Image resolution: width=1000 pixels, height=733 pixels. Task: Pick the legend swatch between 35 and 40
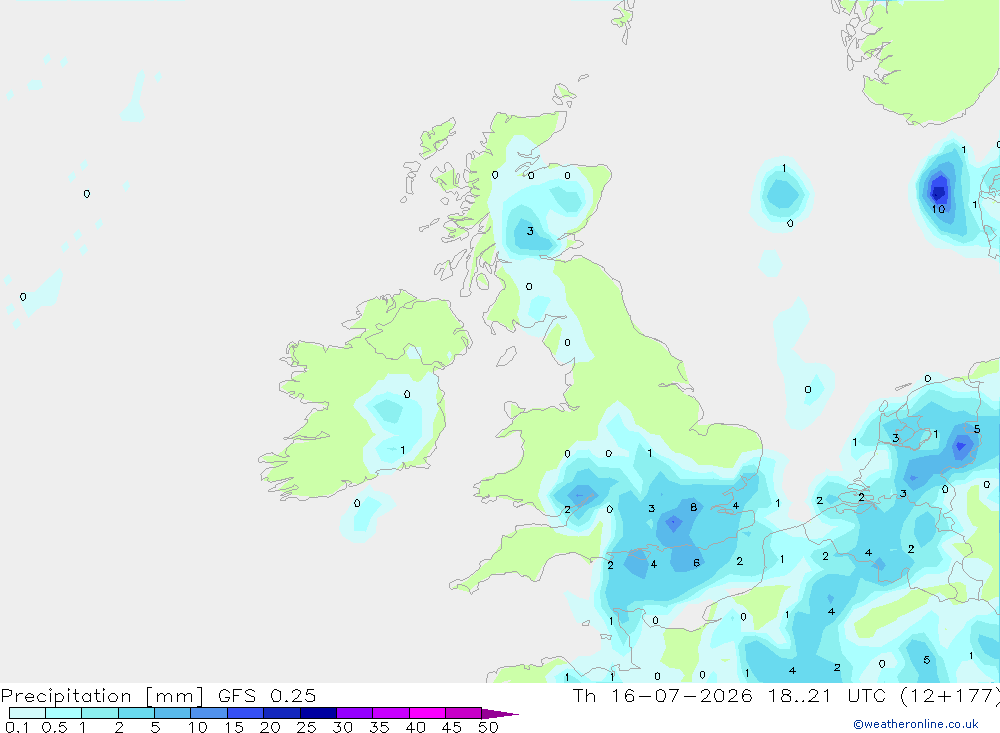tap(391, 713)
